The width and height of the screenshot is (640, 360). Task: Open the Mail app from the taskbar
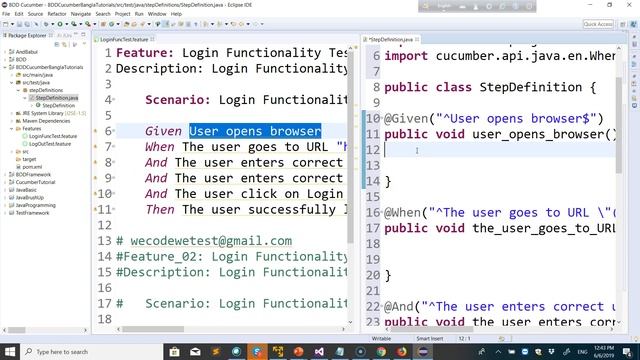pos(195,351)
